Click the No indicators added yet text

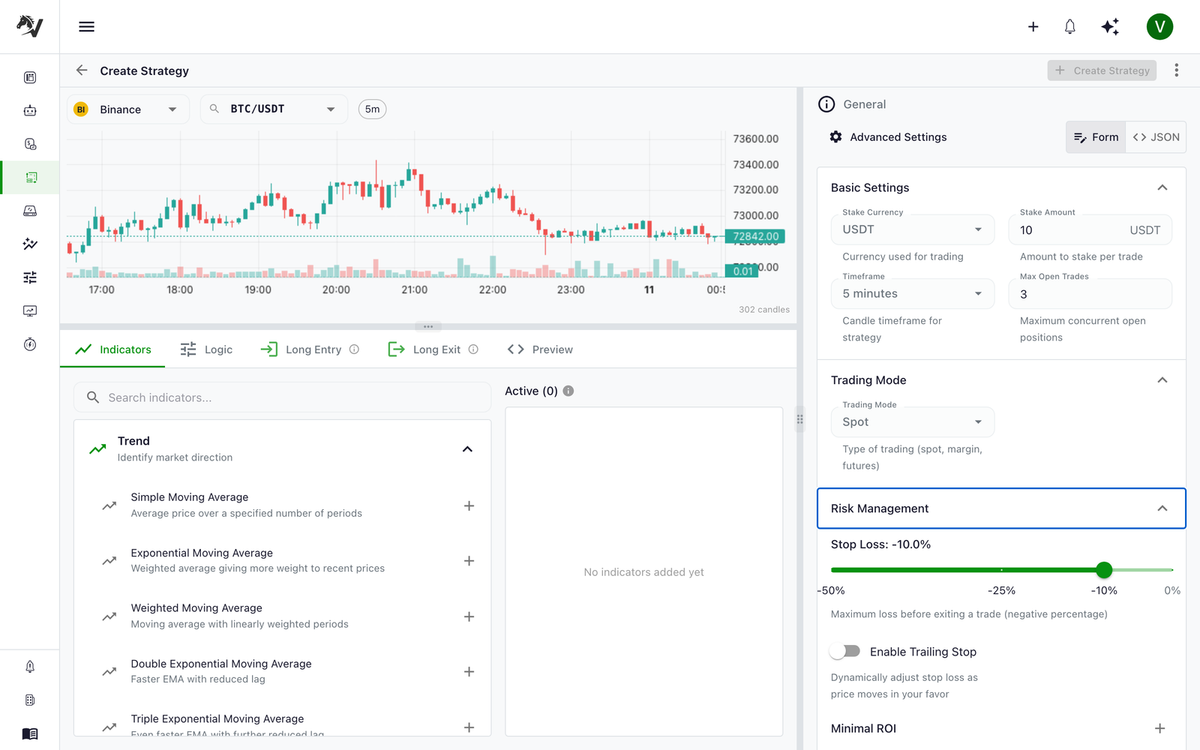coord(644,572)
